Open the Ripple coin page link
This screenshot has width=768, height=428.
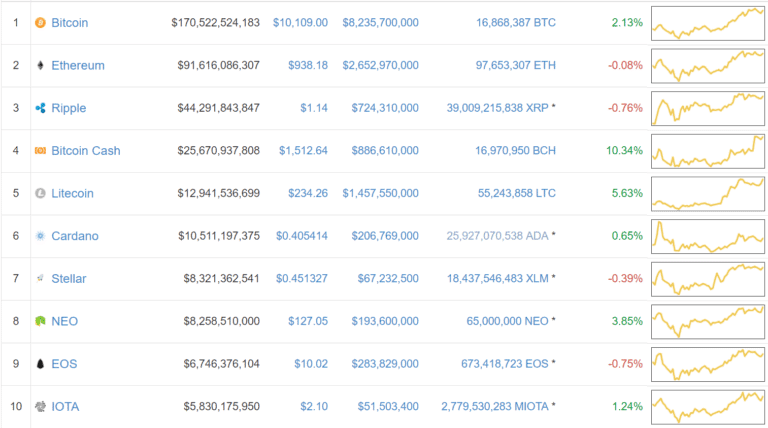(69, 108)
